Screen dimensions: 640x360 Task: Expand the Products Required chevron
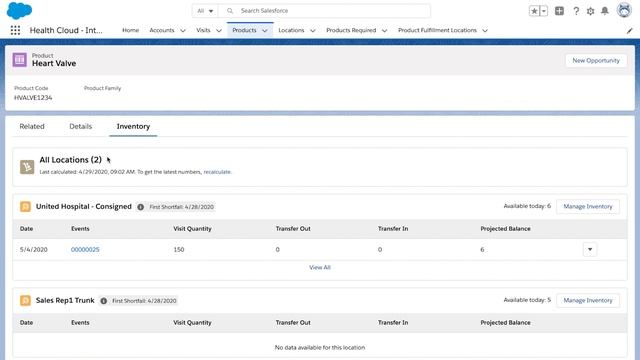384,31
